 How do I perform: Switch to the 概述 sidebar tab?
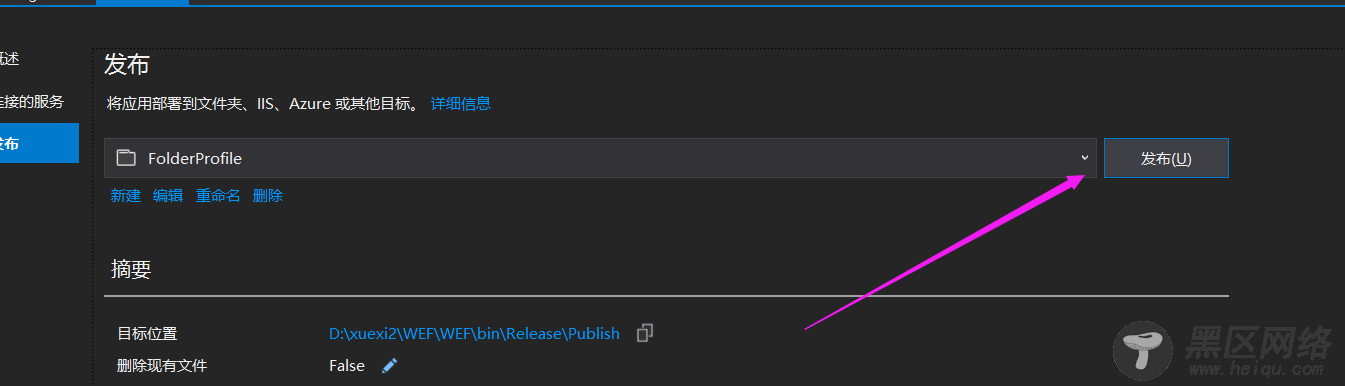pos(9,59)
